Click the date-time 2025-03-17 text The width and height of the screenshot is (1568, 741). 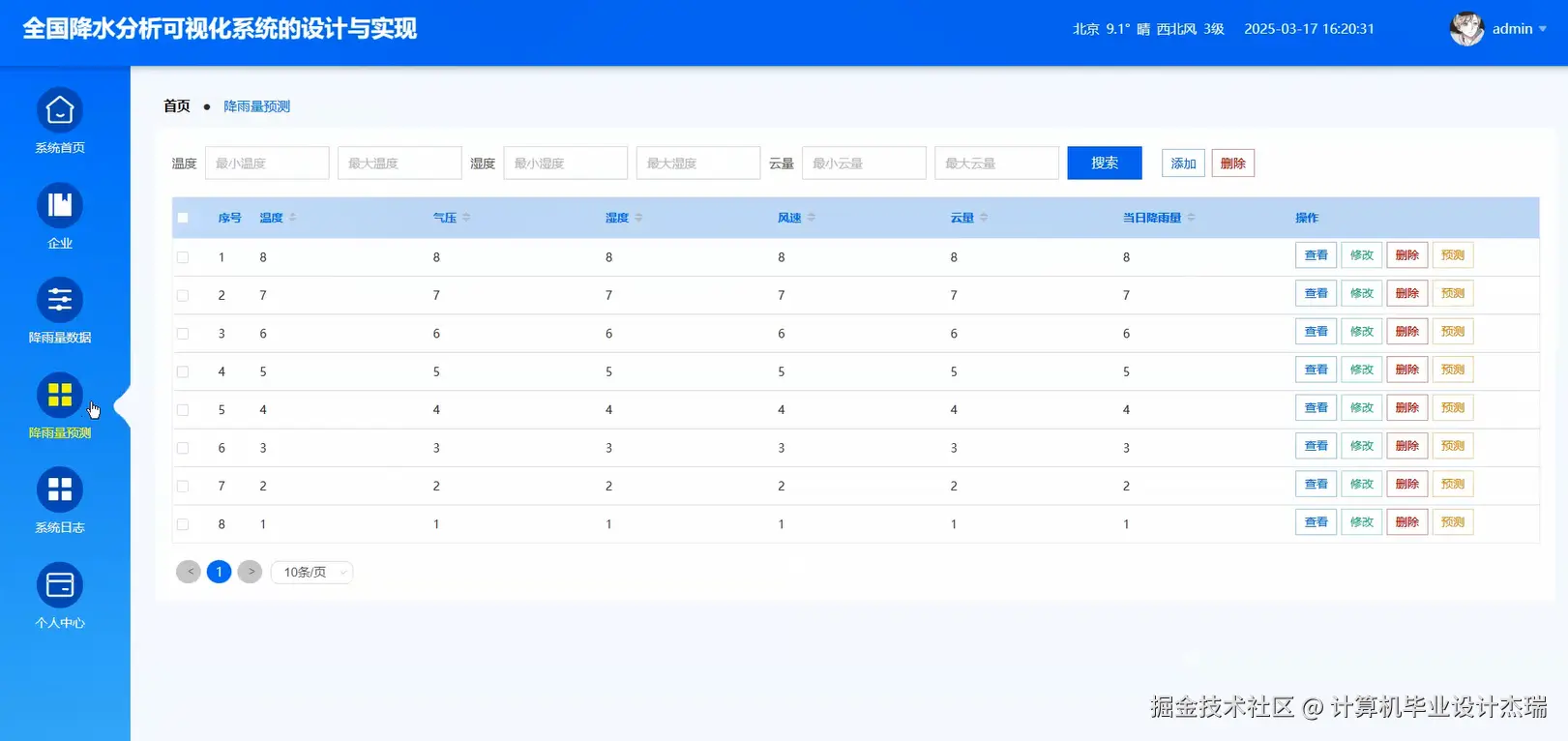pyautogui.click(x=1309, y=29)
